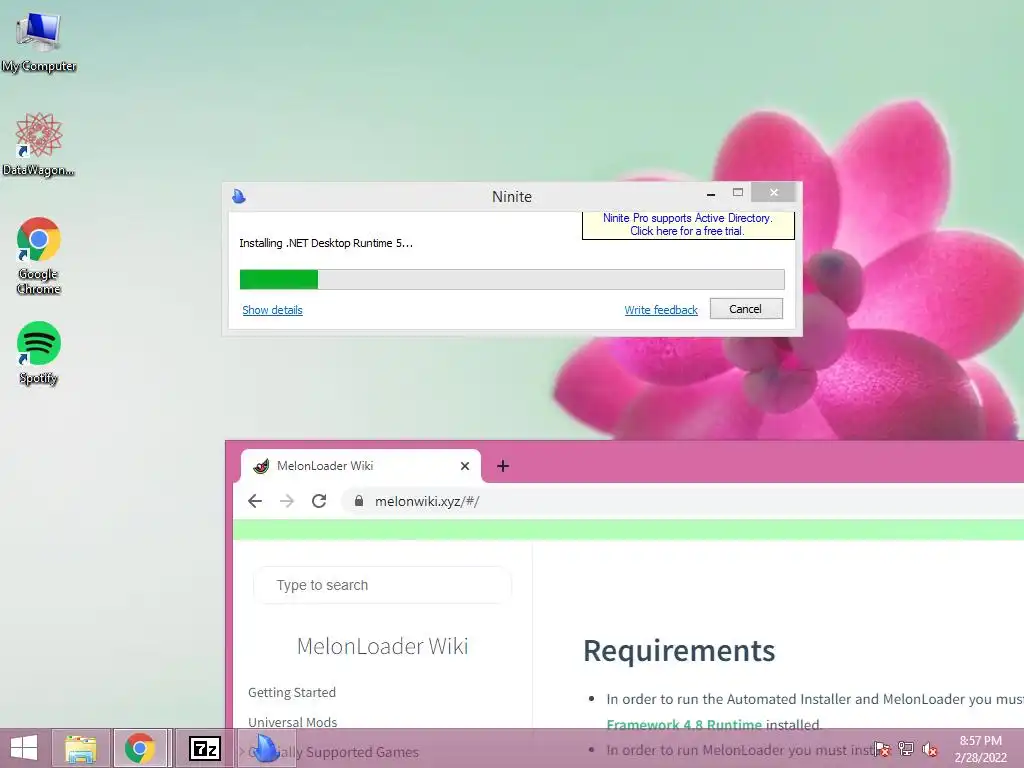Open the network tray icon

click(x=906, y=749)
